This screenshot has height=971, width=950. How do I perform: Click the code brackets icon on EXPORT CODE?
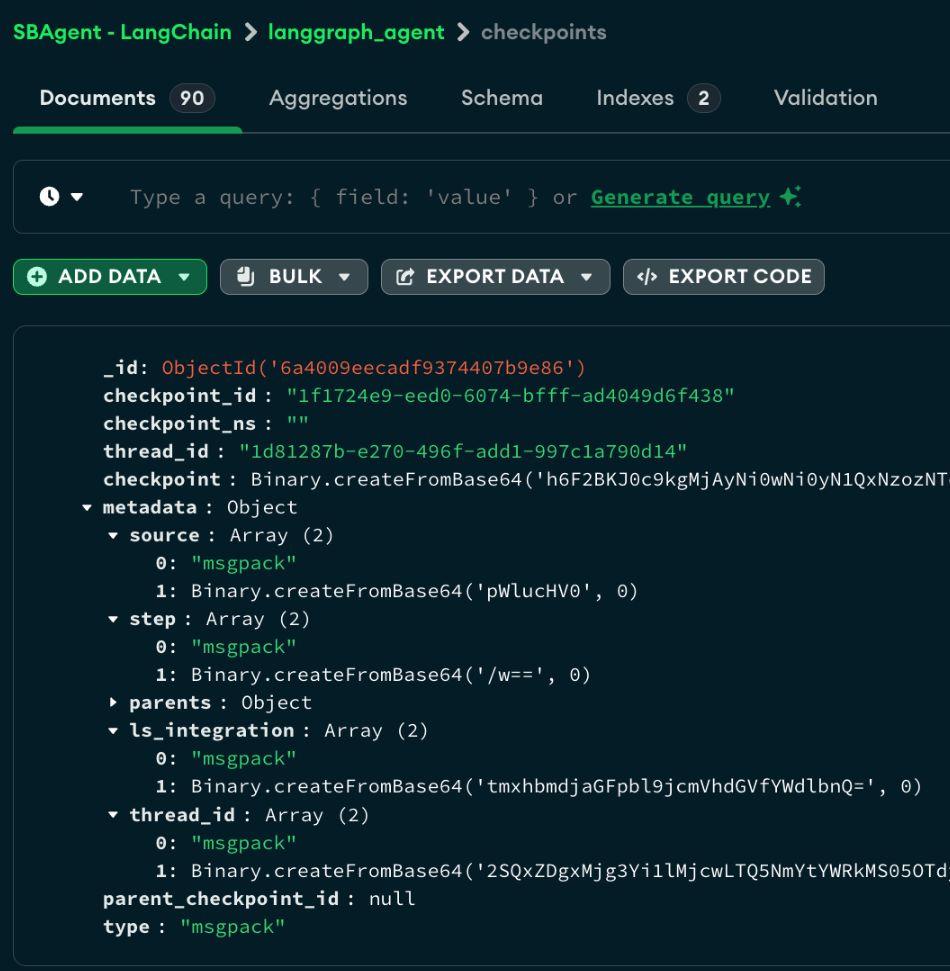647,277
